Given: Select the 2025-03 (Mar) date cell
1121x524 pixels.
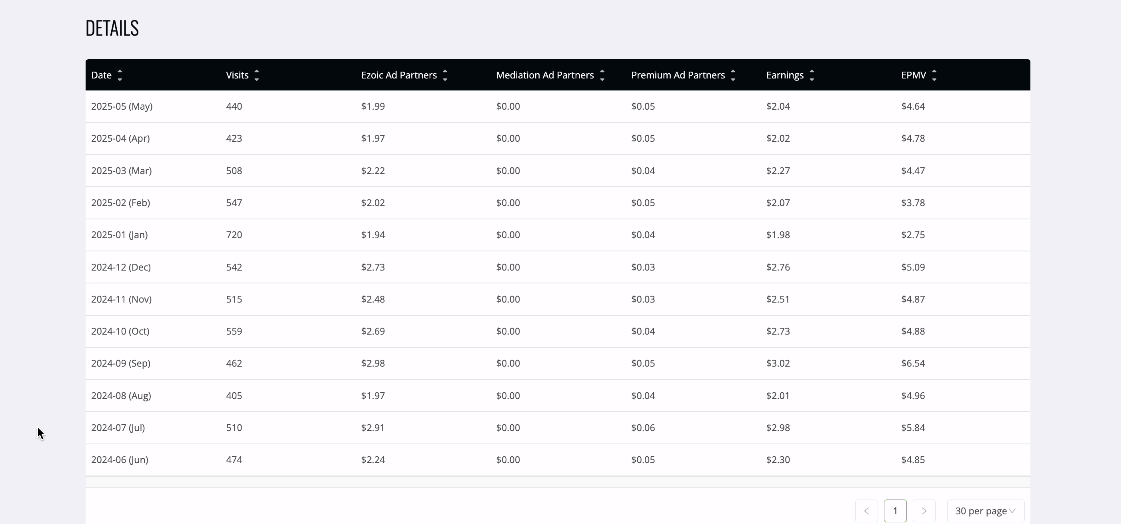Looking at the screenshot, I should [x=122, y=171].
